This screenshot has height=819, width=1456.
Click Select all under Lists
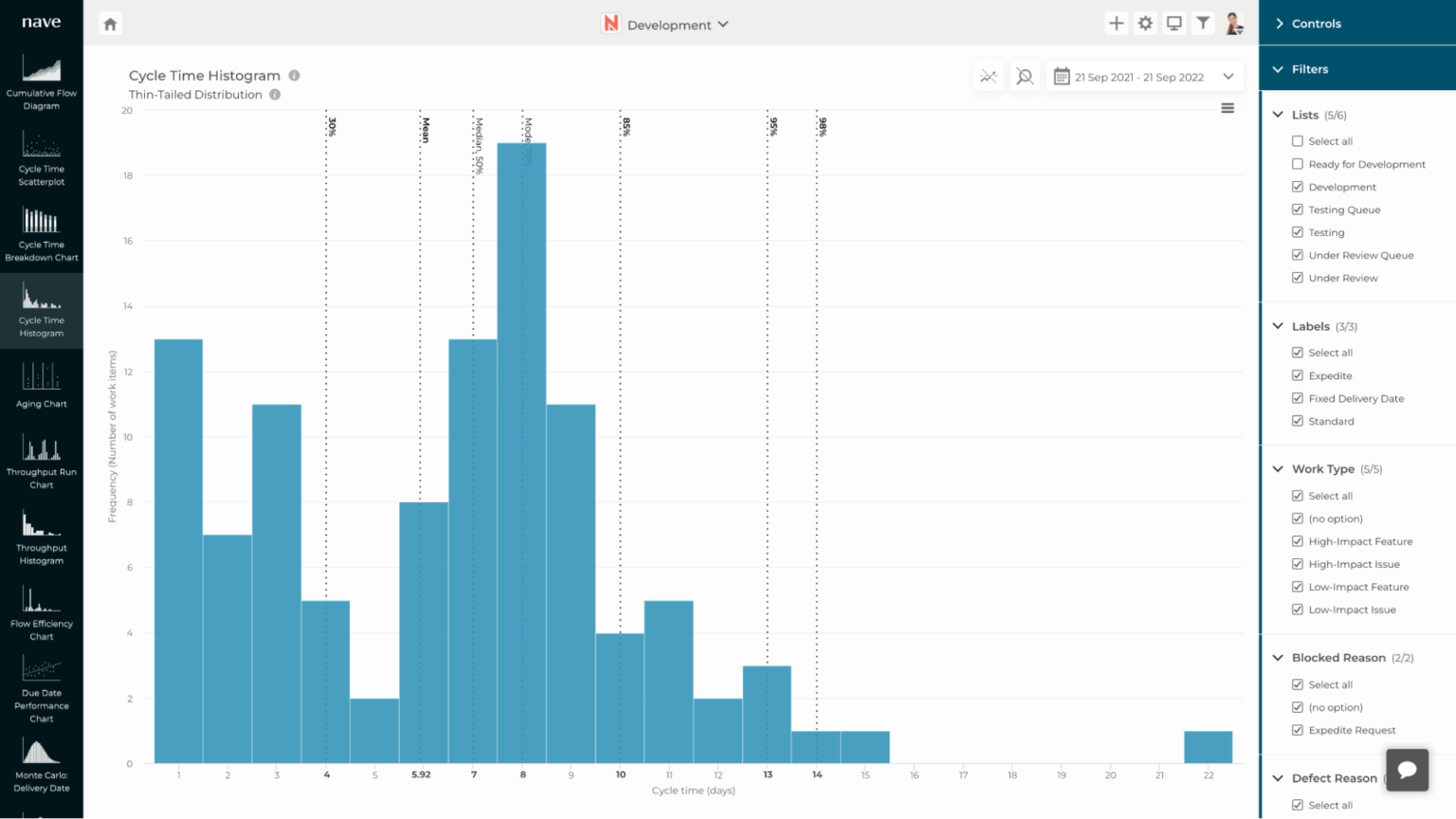1297,140
